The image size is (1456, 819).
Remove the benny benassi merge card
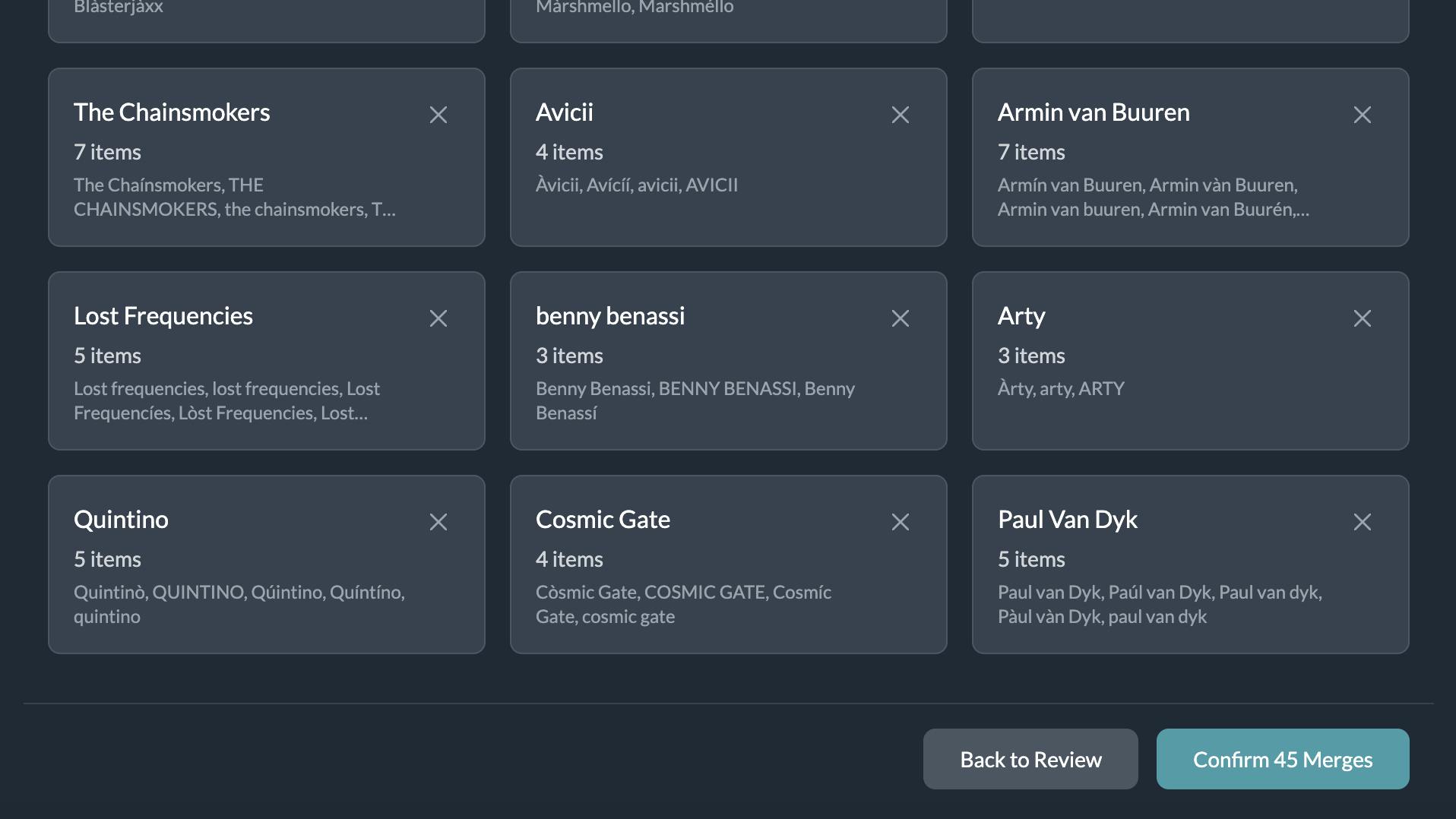(x=900, y=318)
